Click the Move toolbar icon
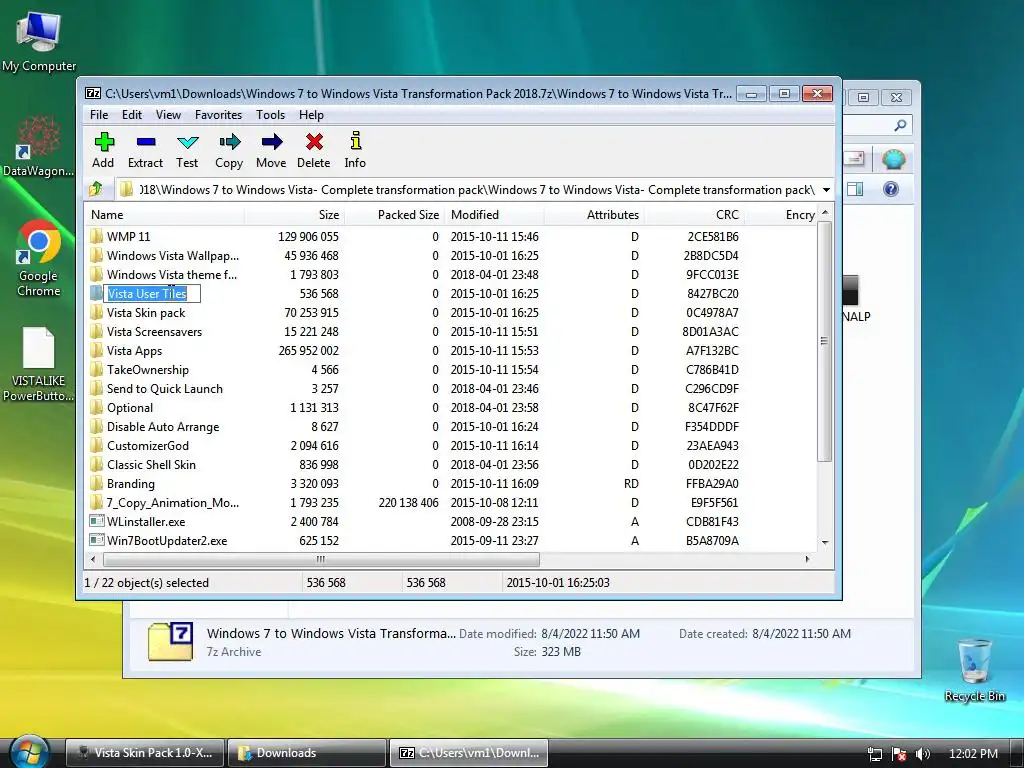Image resolution: width=1024 pixels, height=768 pixels. [x=272, y=142]
